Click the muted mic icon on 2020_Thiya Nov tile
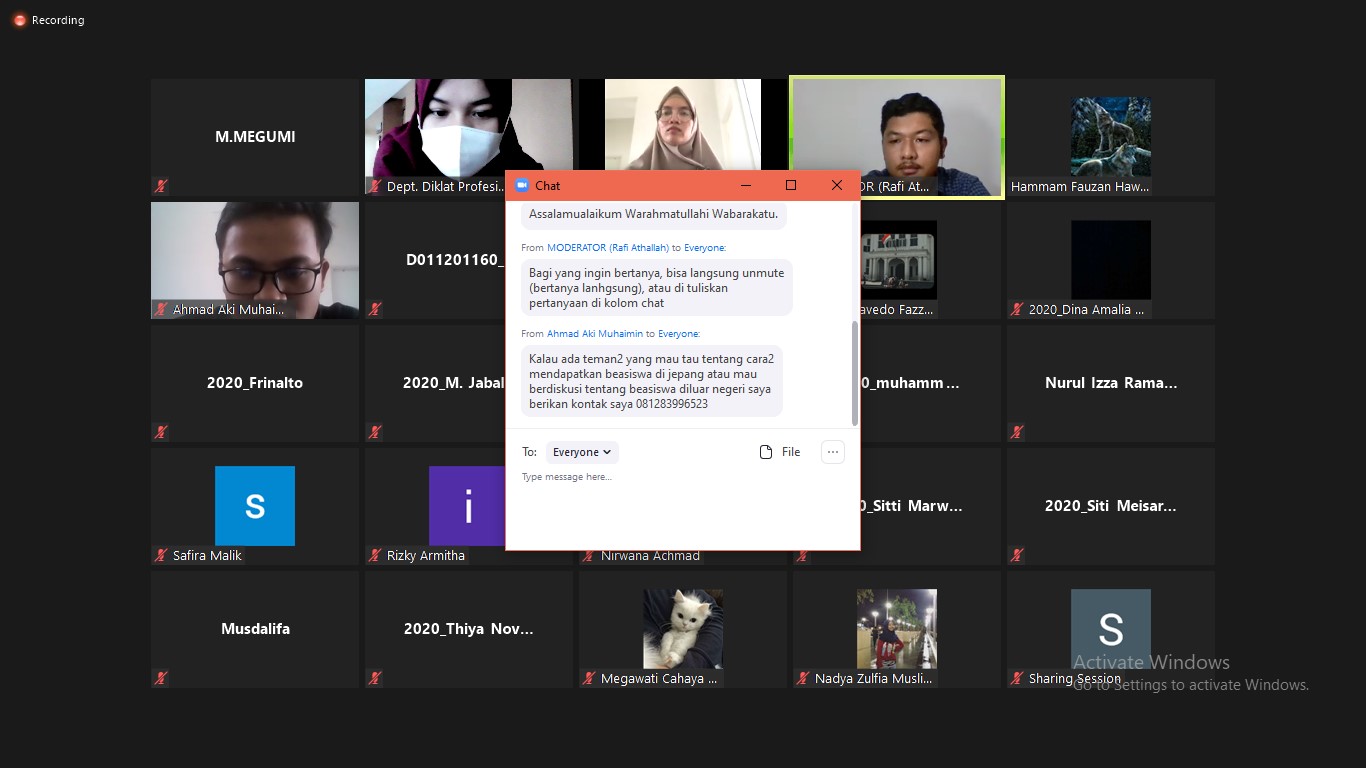 375,678
